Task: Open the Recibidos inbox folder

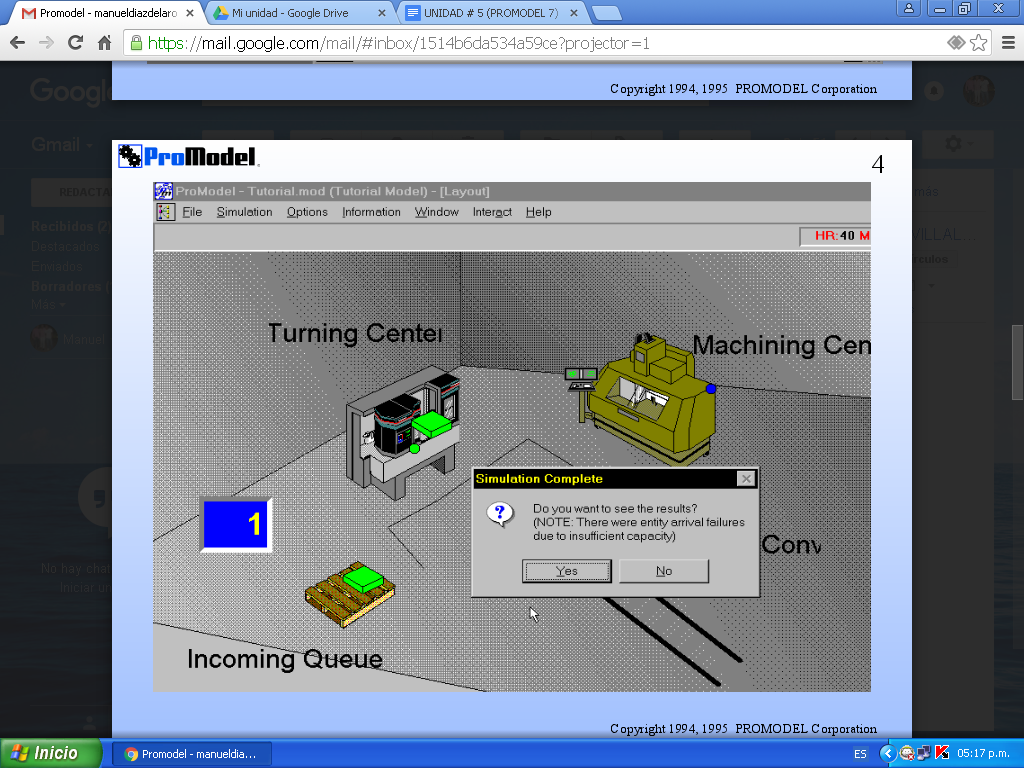Action: tap(71, 227)
